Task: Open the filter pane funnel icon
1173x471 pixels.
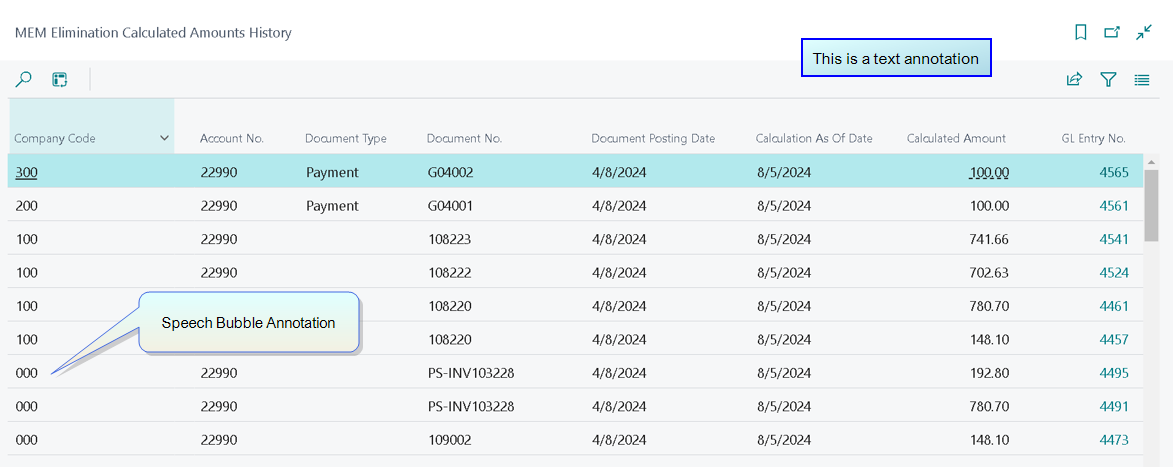Action: click(1109, 79)
